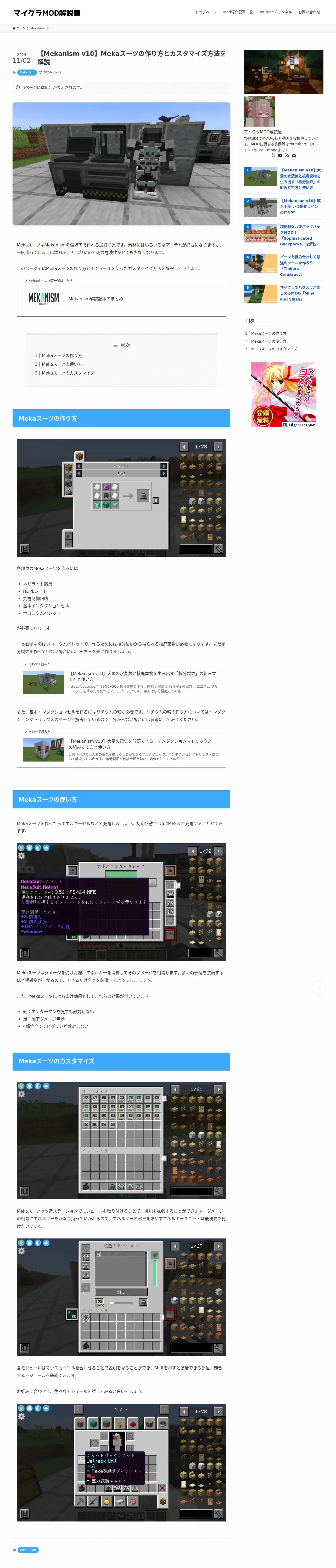Open the related article about インダクションマトリックス
Image resolution: width=336 pixels, height=1568 pixels.
121,750
